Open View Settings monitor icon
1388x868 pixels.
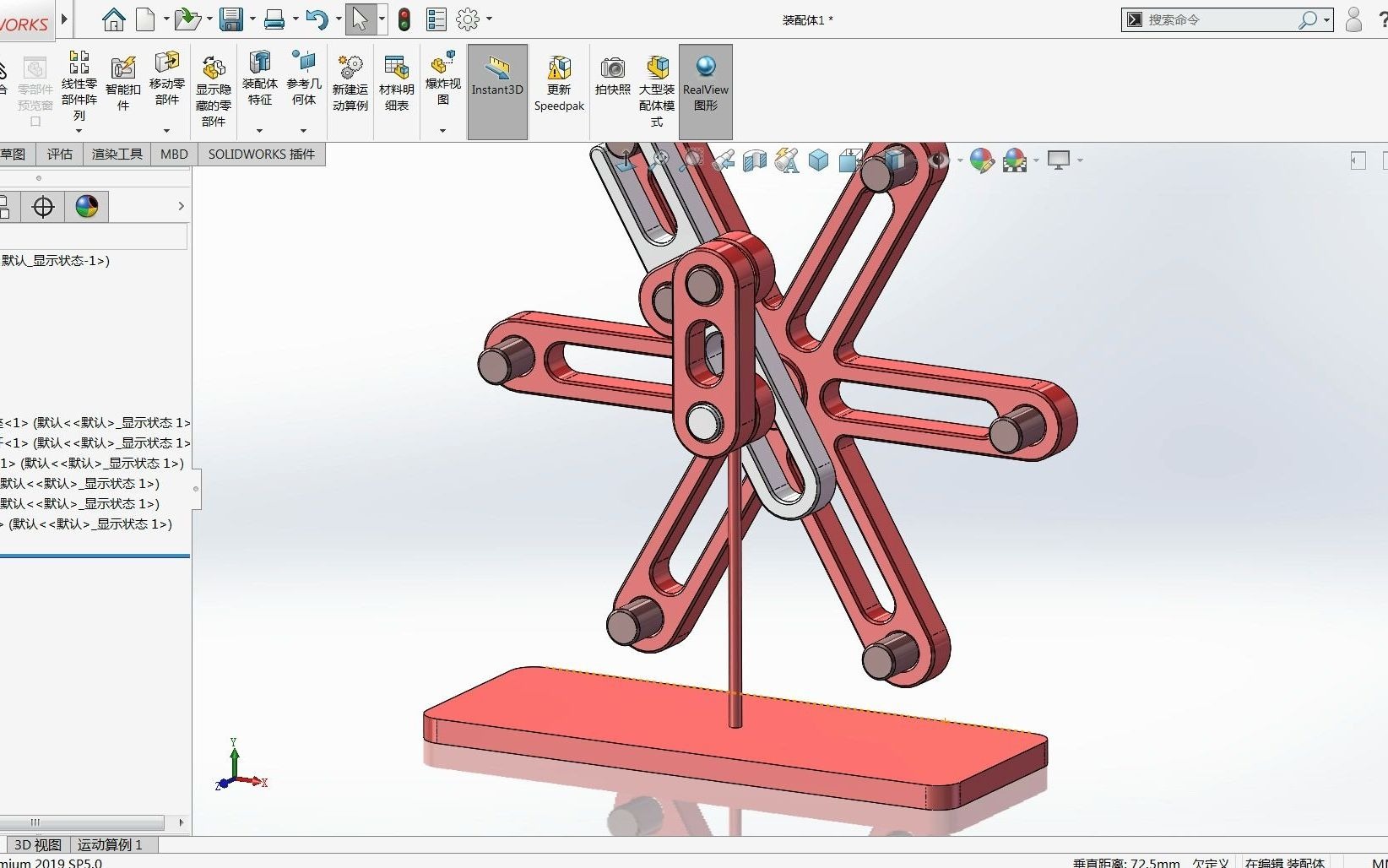pyautogui.click(x=1059, y=160)
